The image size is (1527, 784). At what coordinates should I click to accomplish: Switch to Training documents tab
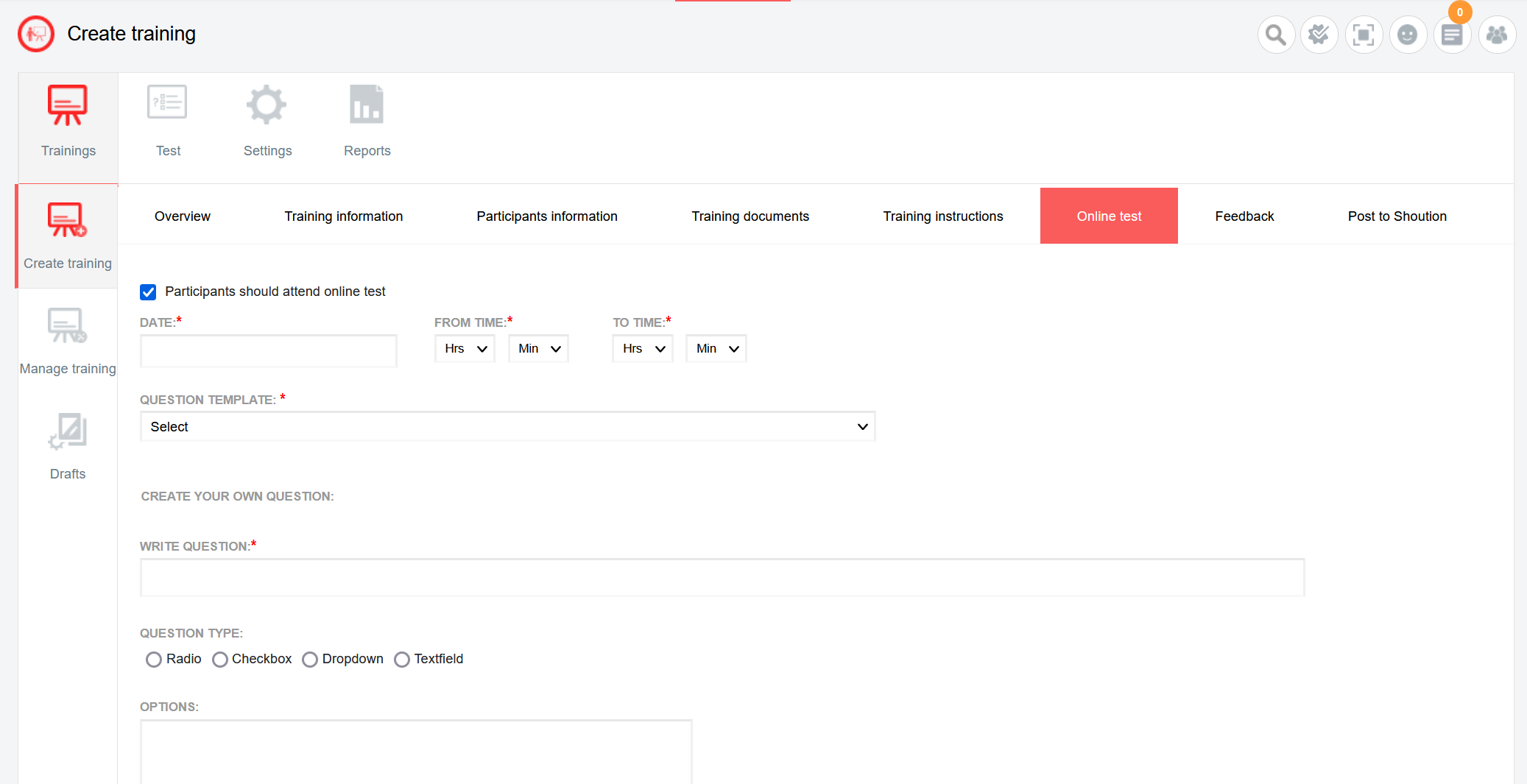(x=750, y=216)
